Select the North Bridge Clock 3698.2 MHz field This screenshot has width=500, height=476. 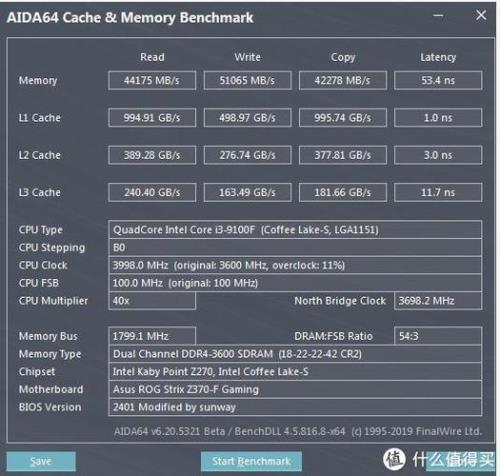438,301
